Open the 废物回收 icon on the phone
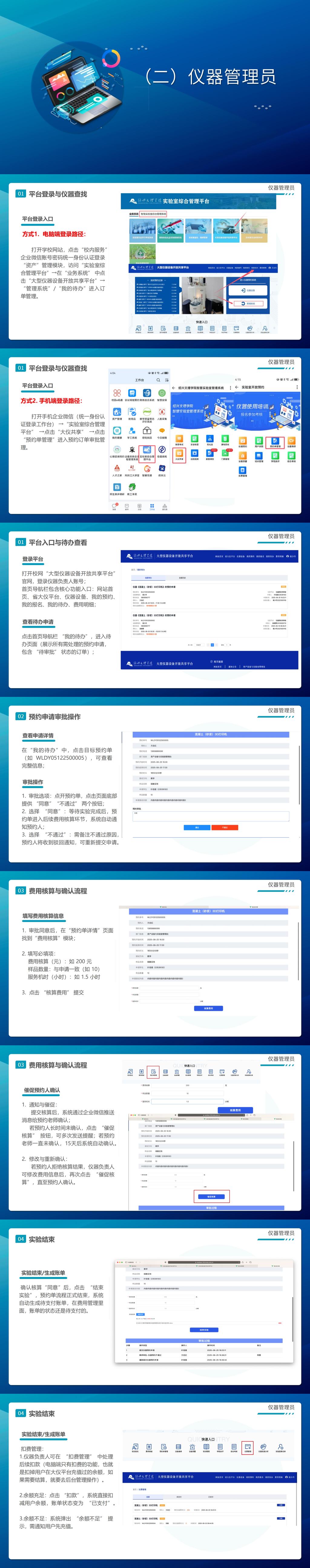This screenshot has height=1568, width=310. tap(225, 439)
